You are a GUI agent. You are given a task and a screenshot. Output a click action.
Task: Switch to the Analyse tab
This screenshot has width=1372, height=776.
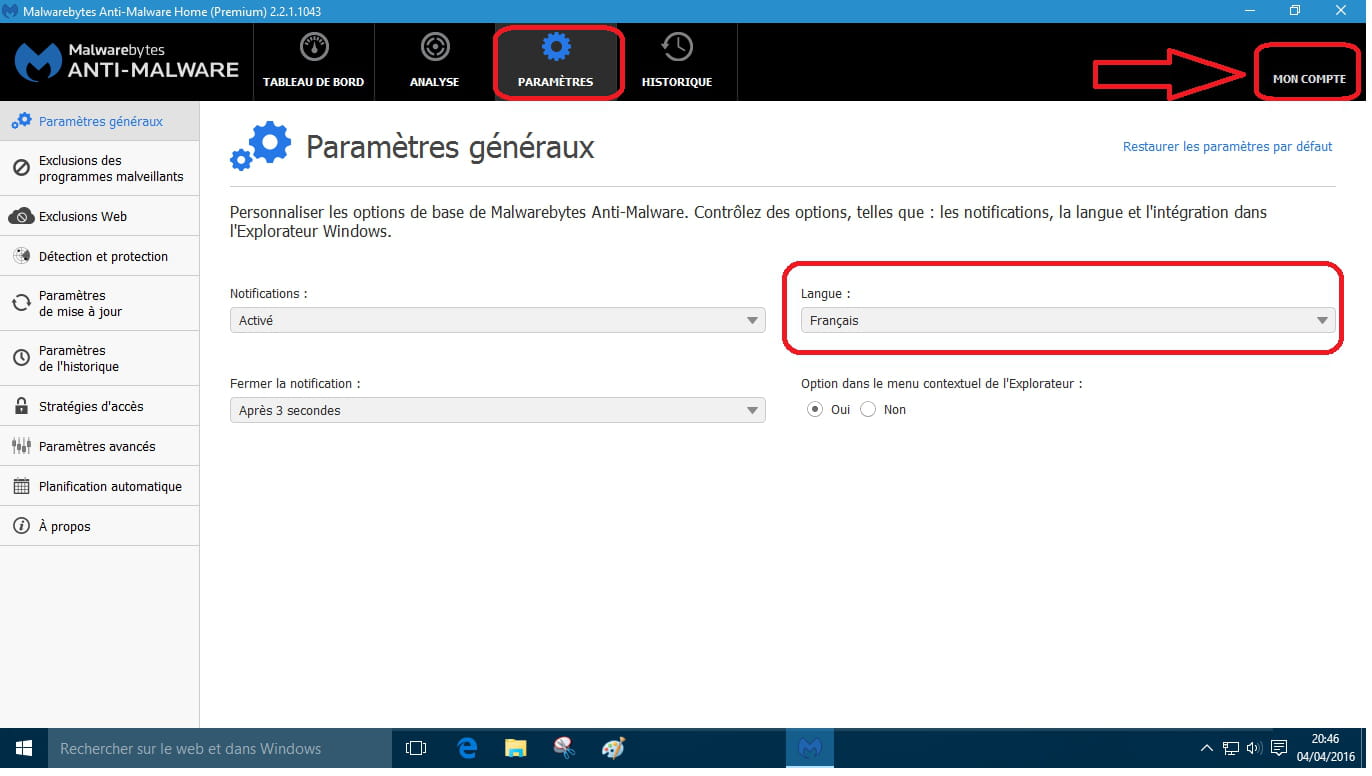pyautogui.click(x=436, y=63)
